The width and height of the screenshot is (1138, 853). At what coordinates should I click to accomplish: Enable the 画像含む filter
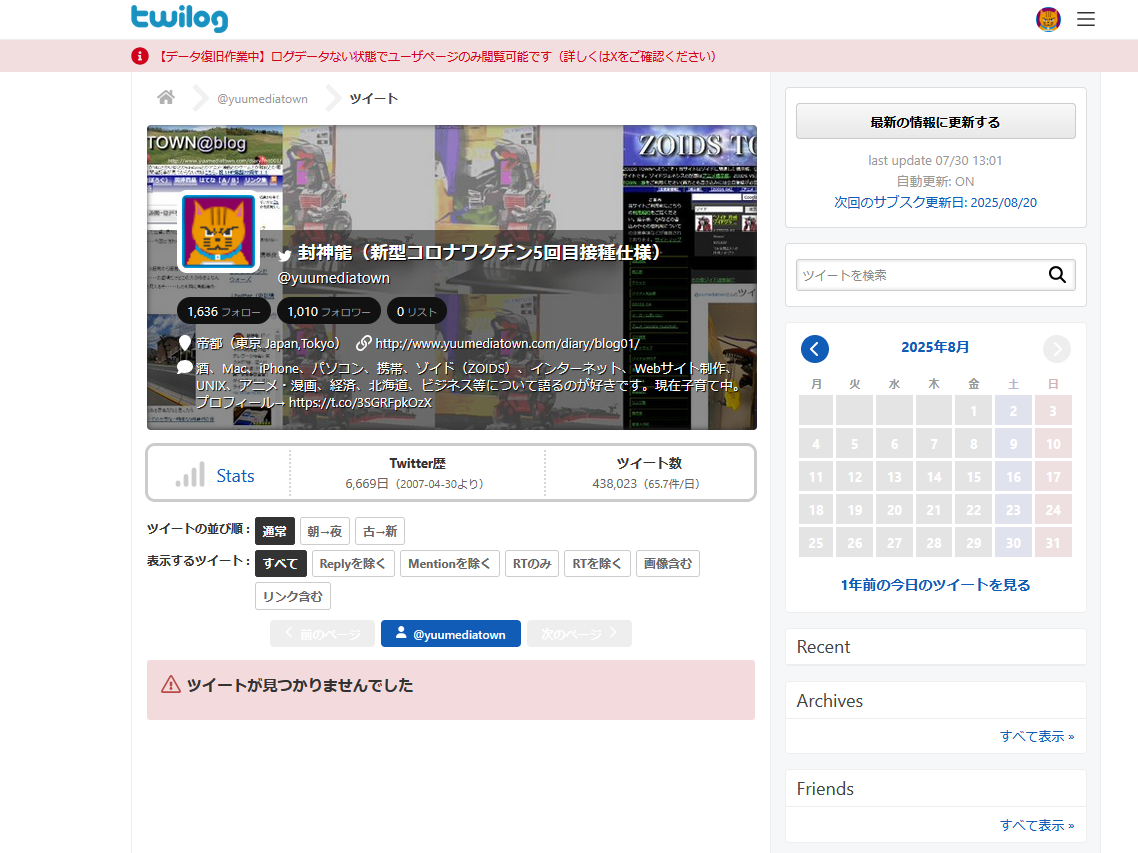[667, 563]
